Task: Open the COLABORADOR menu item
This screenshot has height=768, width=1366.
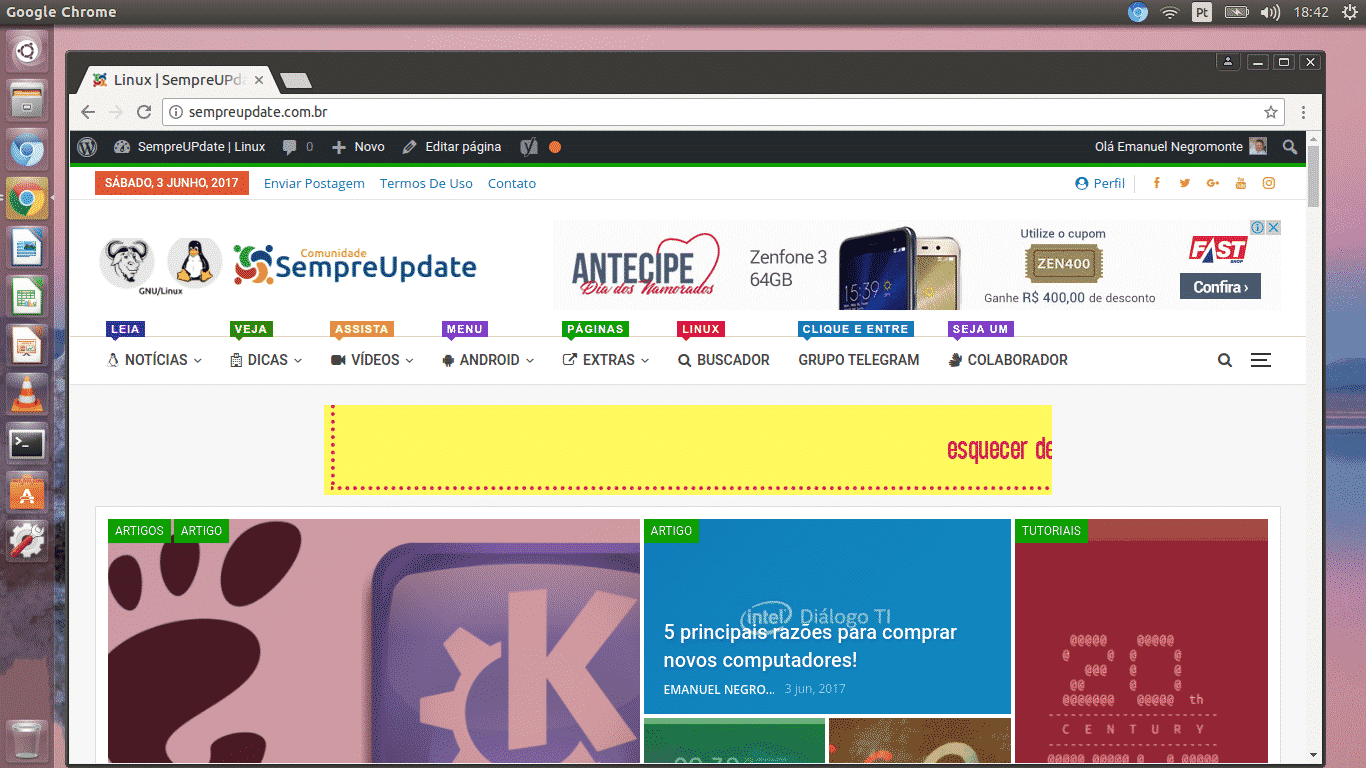Action: click(1008, 360)
